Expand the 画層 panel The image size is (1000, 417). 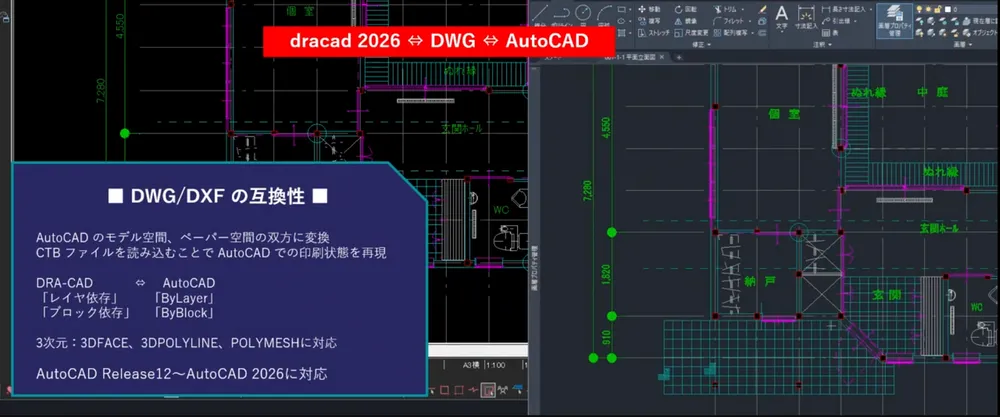[x=963, y=45]
